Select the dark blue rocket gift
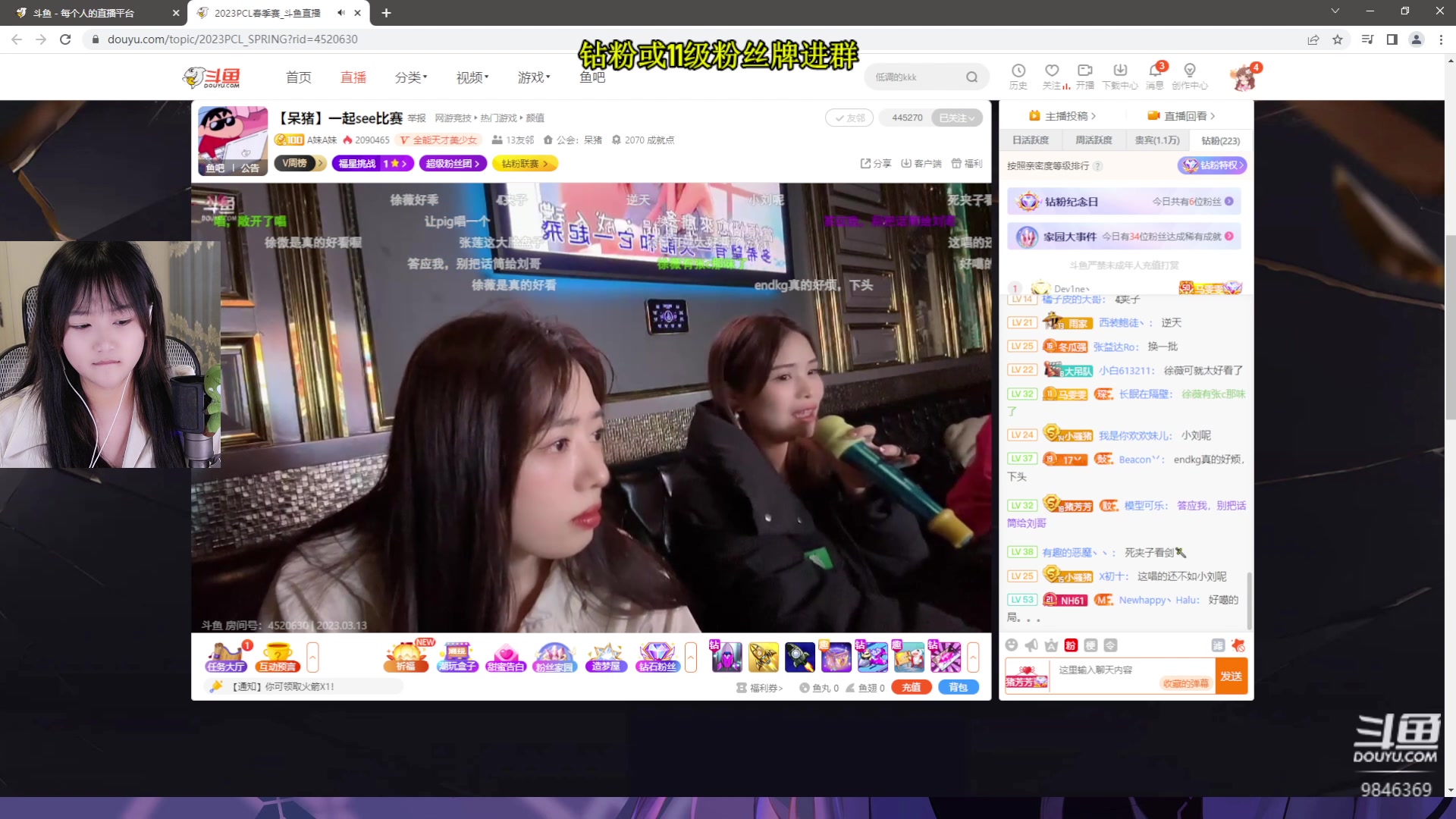Image resolution: width=1456 pixels, height=819 pixels. tap(799, 657)
